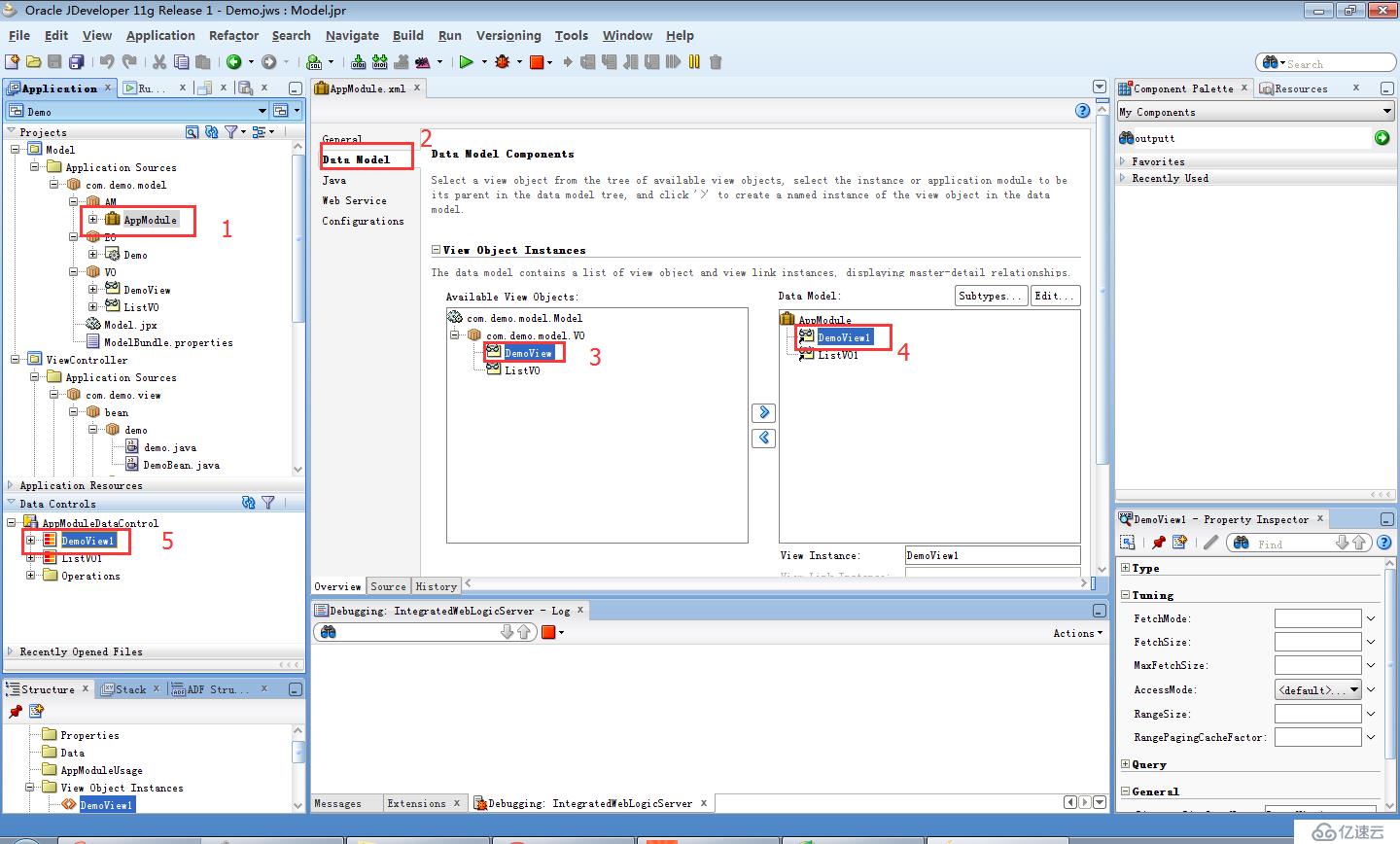Open the Demo application dropdown
This screenshot has width=1400, height=844.
coord(262,112)
